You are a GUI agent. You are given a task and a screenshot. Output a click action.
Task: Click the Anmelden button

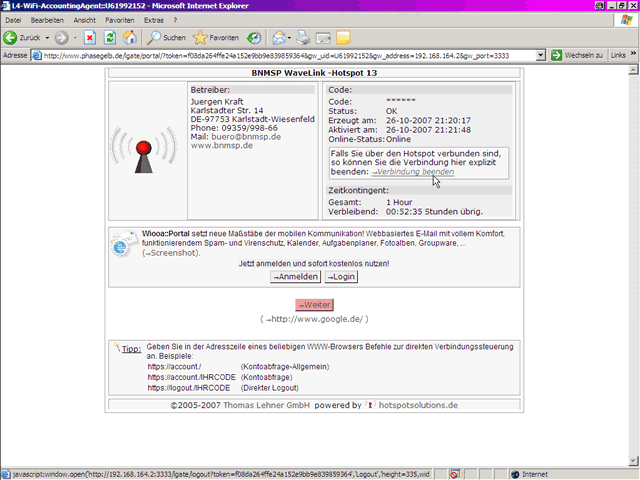[296, 277]
